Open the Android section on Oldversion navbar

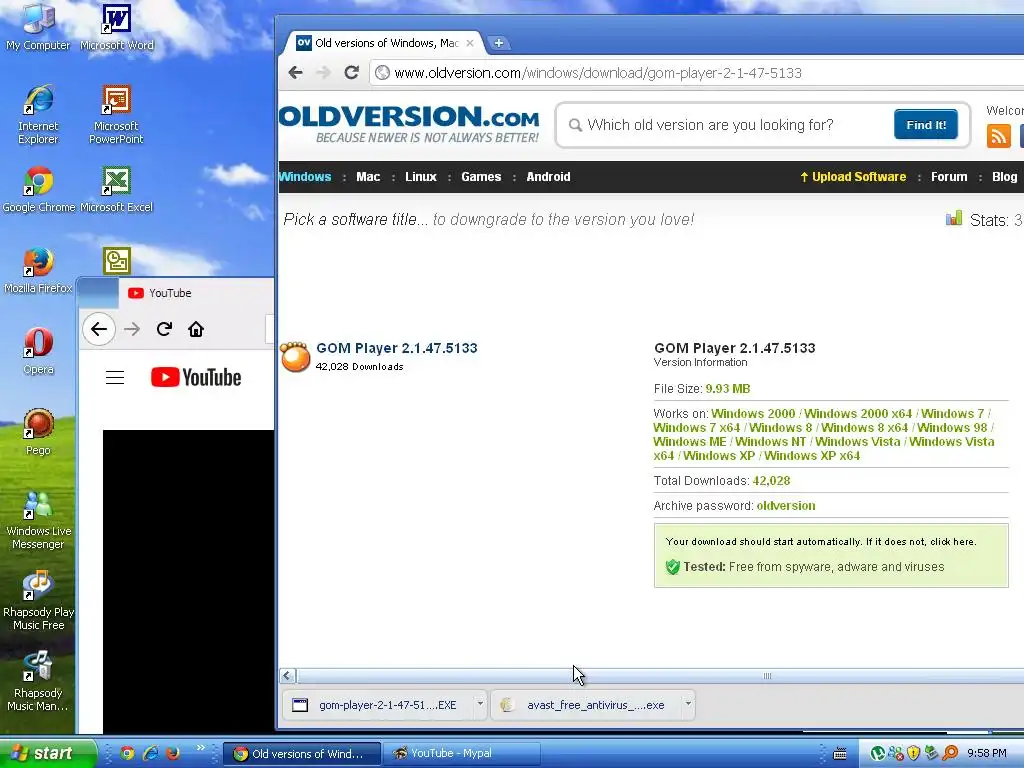coord(549,177)
